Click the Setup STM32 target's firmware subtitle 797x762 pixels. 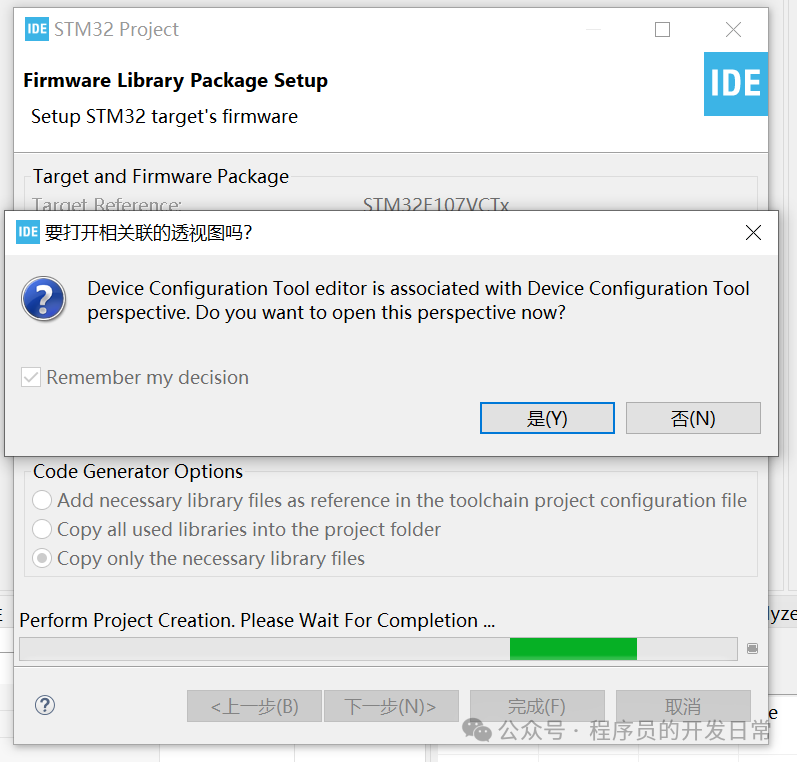tap(164, 116)
